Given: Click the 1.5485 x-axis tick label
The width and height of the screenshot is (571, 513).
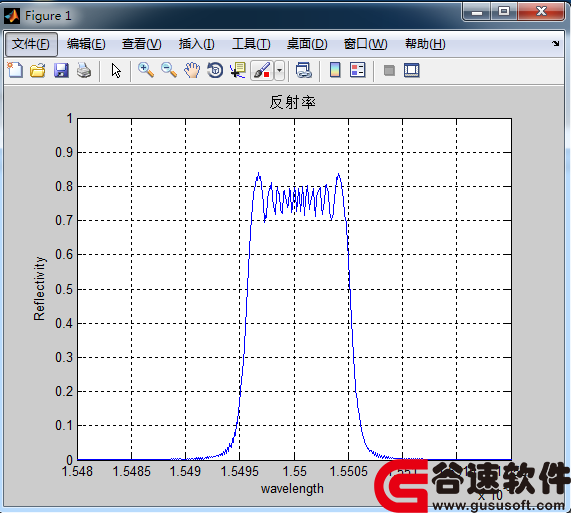Looking at the screenshot, I should (x=131, y=471).
